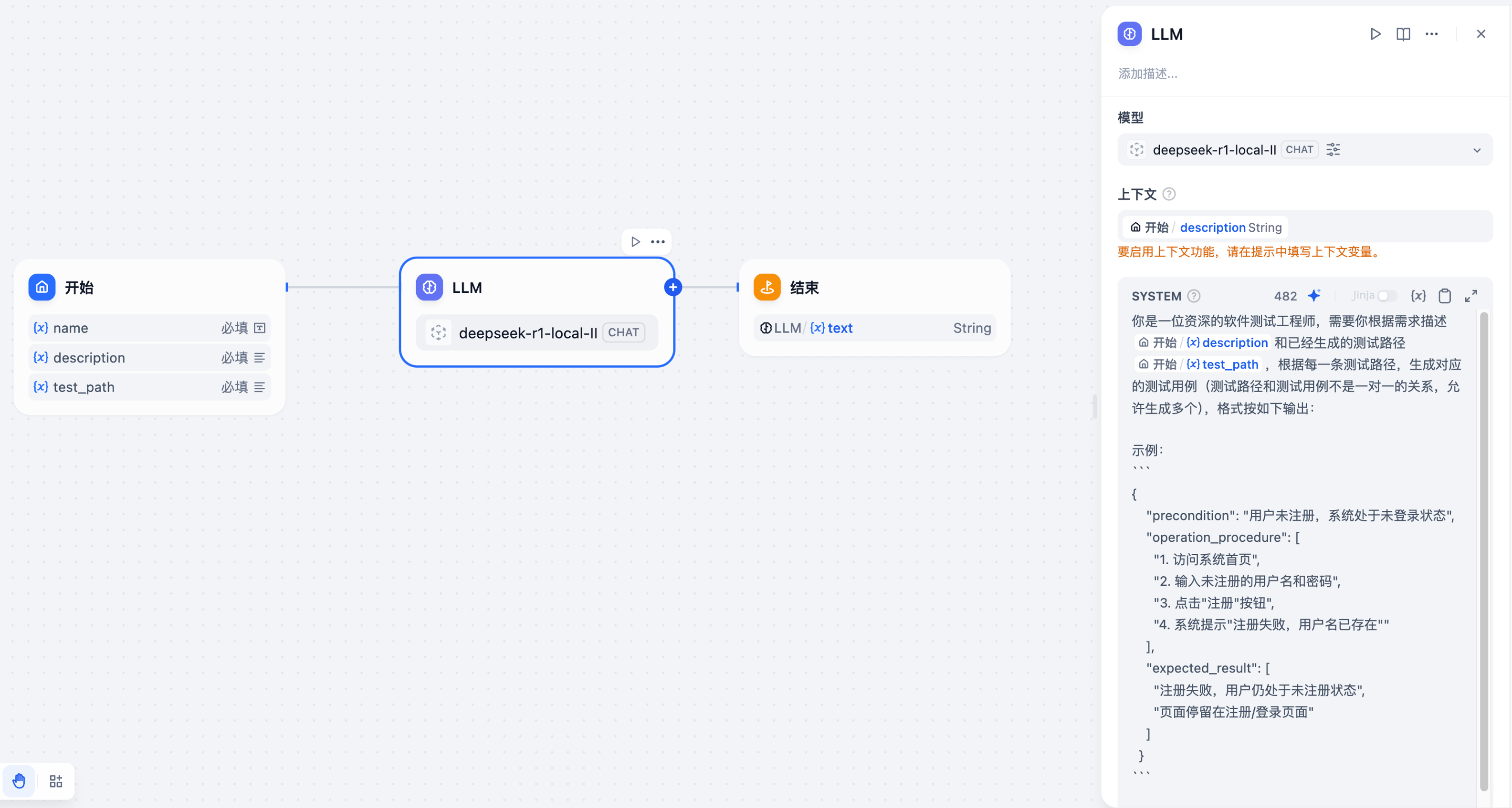The width and height of the screenshot is (1512, 808).
Task: Open the three-dot menu above LLM node
Action: [657, 242]
